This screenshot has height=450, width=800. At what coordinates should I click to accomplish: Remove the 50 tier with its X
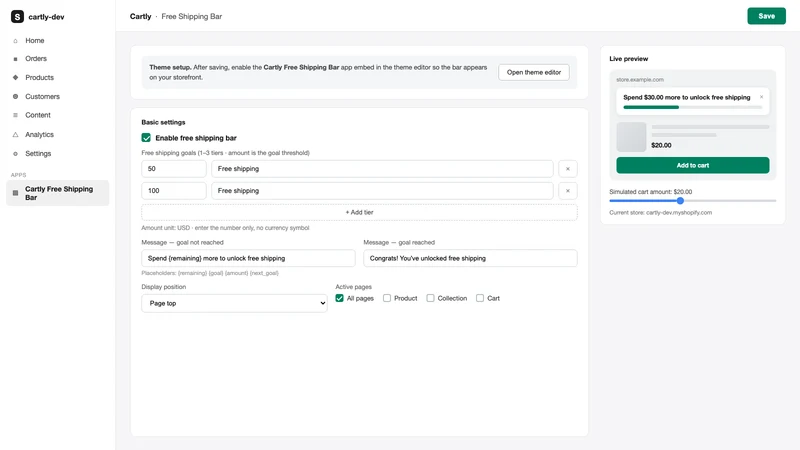568,169
